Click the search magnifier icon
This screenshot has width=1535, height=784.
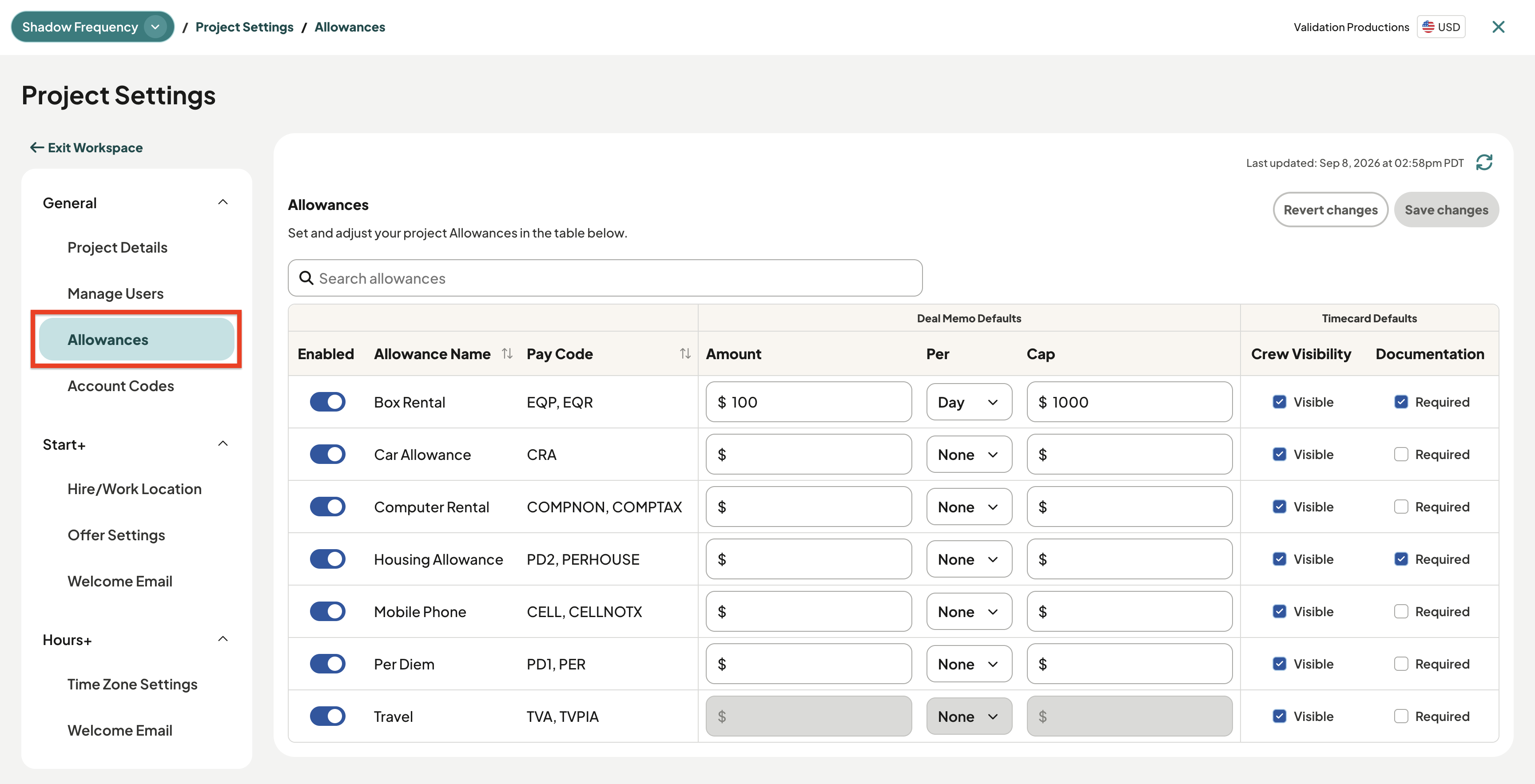pos(306,277)
